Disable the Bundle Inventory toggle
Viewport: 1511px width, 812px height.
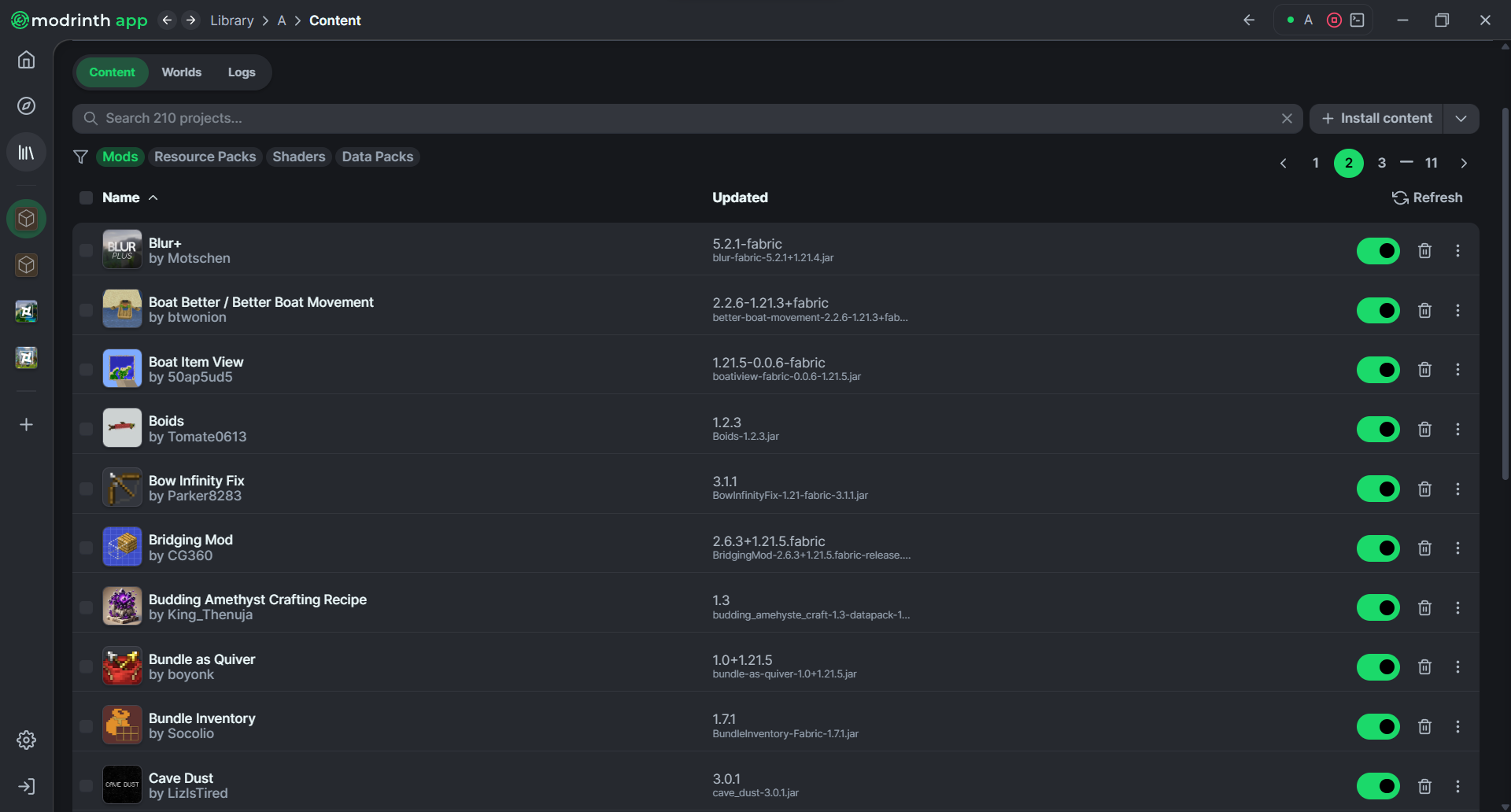click(1378, 726)
